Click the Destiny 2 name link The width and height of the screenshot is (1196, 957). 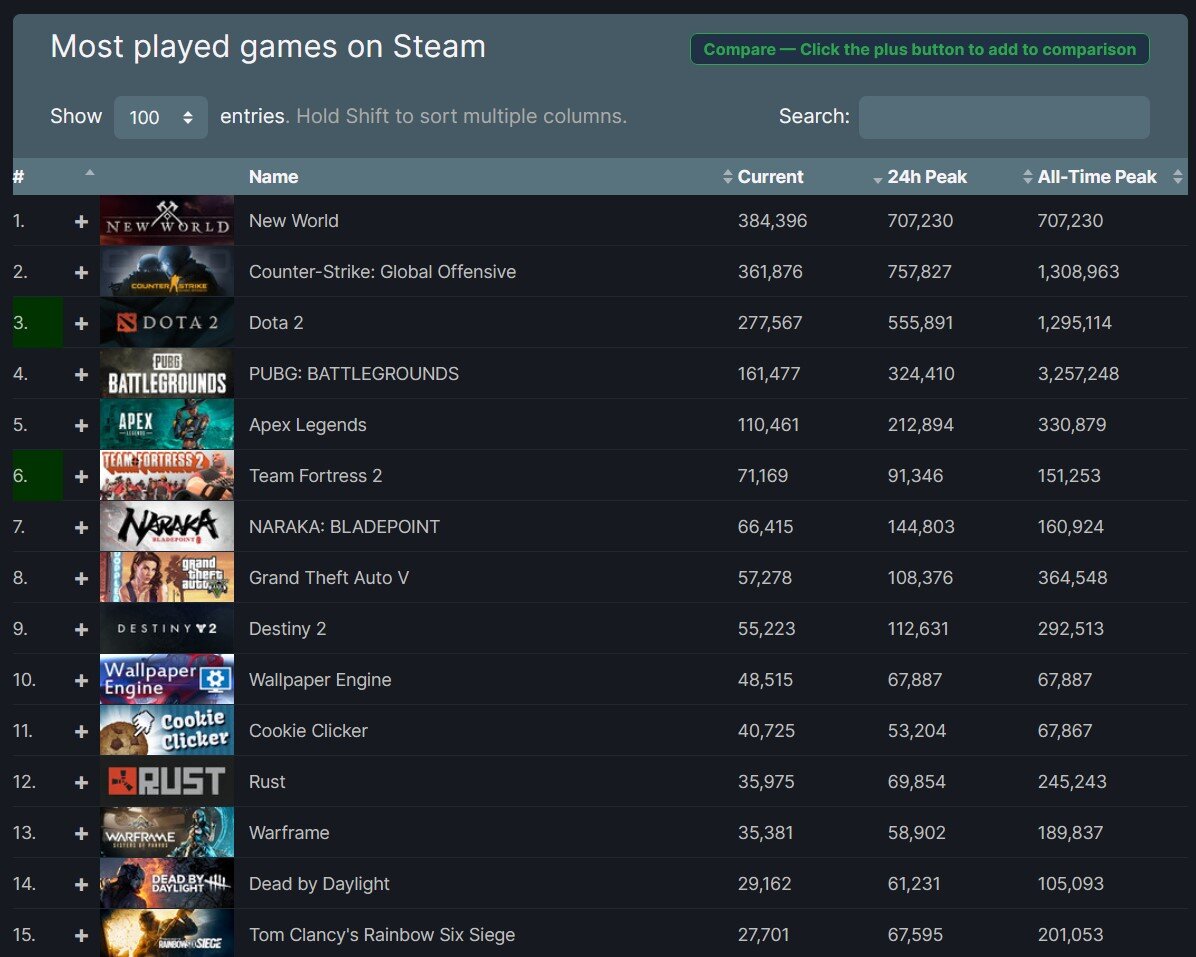[288, 630]
